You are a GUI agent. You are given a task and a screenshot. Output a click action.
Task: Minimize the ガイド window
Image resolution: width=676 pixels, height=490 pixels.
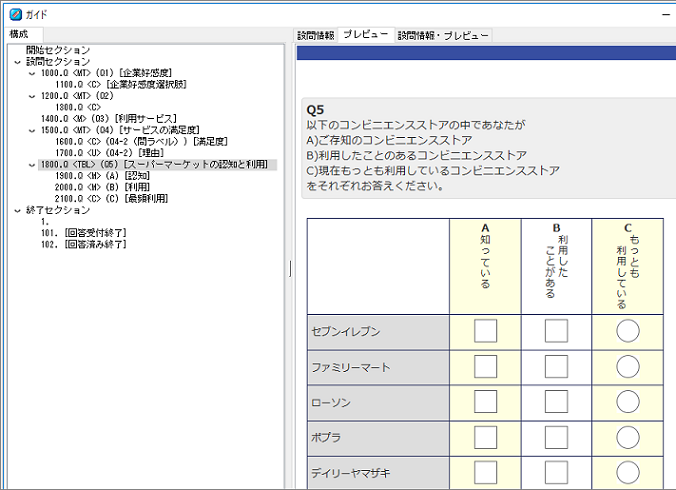[x=666, y=15]
